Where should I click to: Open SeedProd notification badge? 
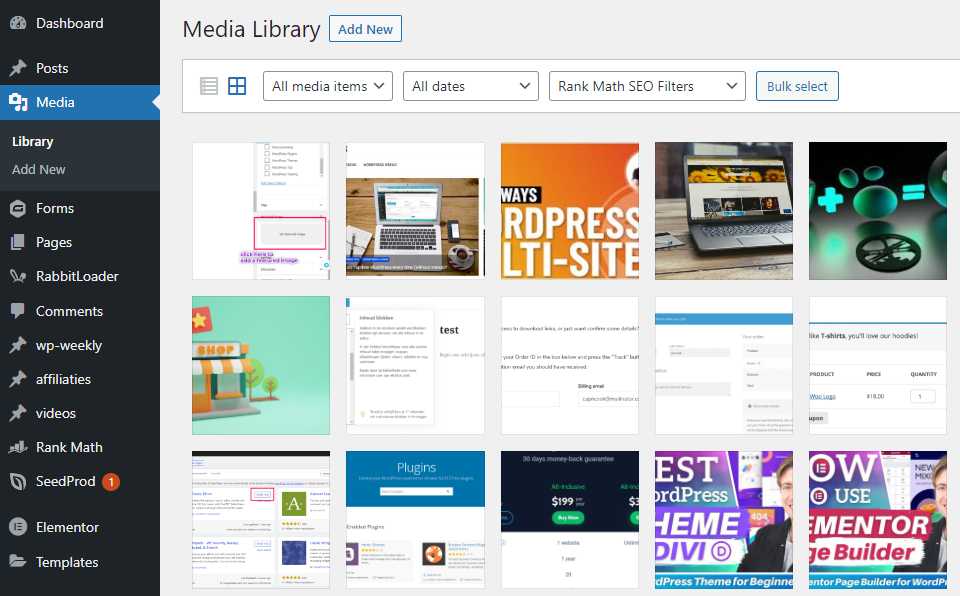pyautogui.click(x=111, y=482)
